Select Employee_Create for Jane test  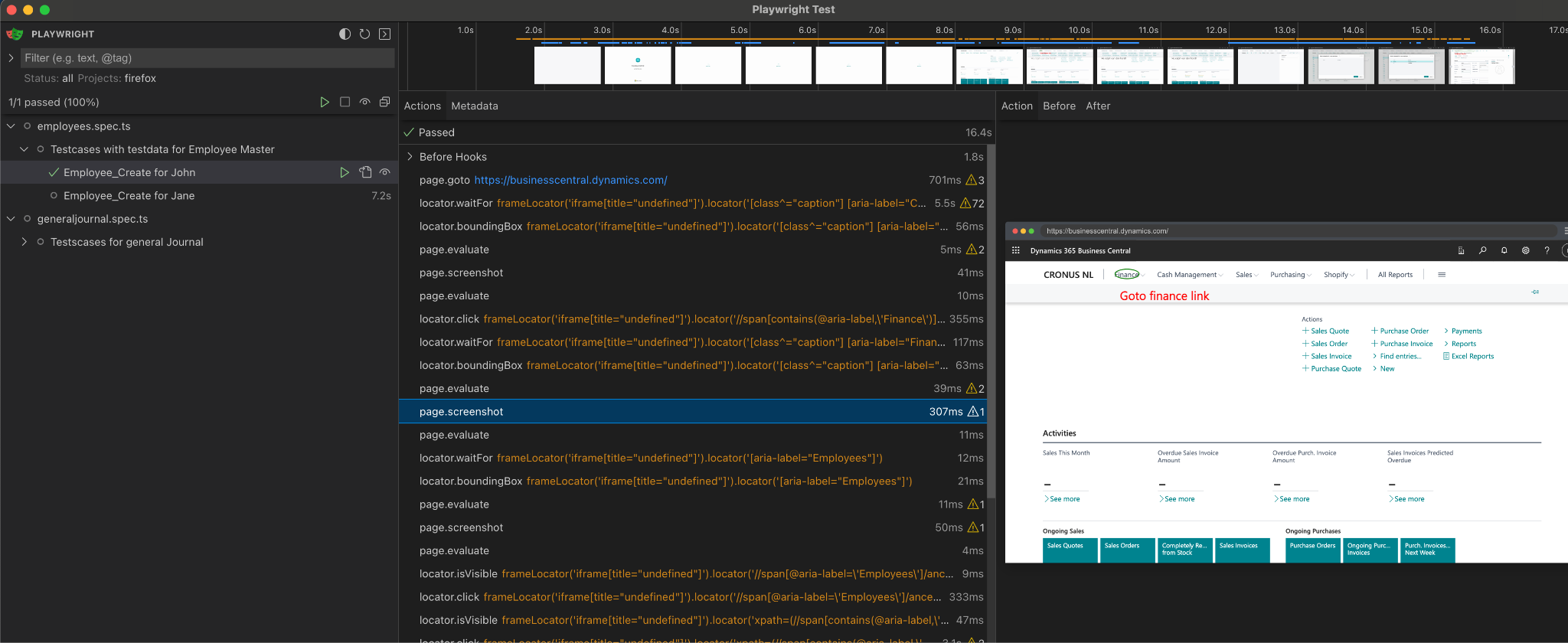click(x=129, y=195)
